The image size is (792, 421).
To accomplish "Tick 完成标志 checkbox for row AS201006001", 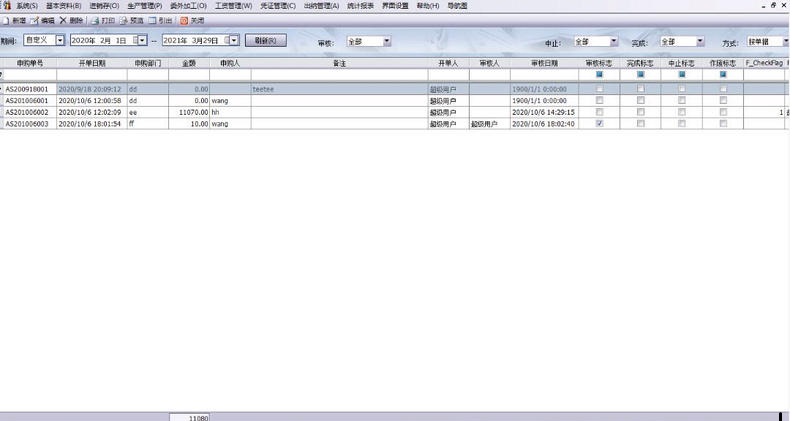I will point(640,101).
